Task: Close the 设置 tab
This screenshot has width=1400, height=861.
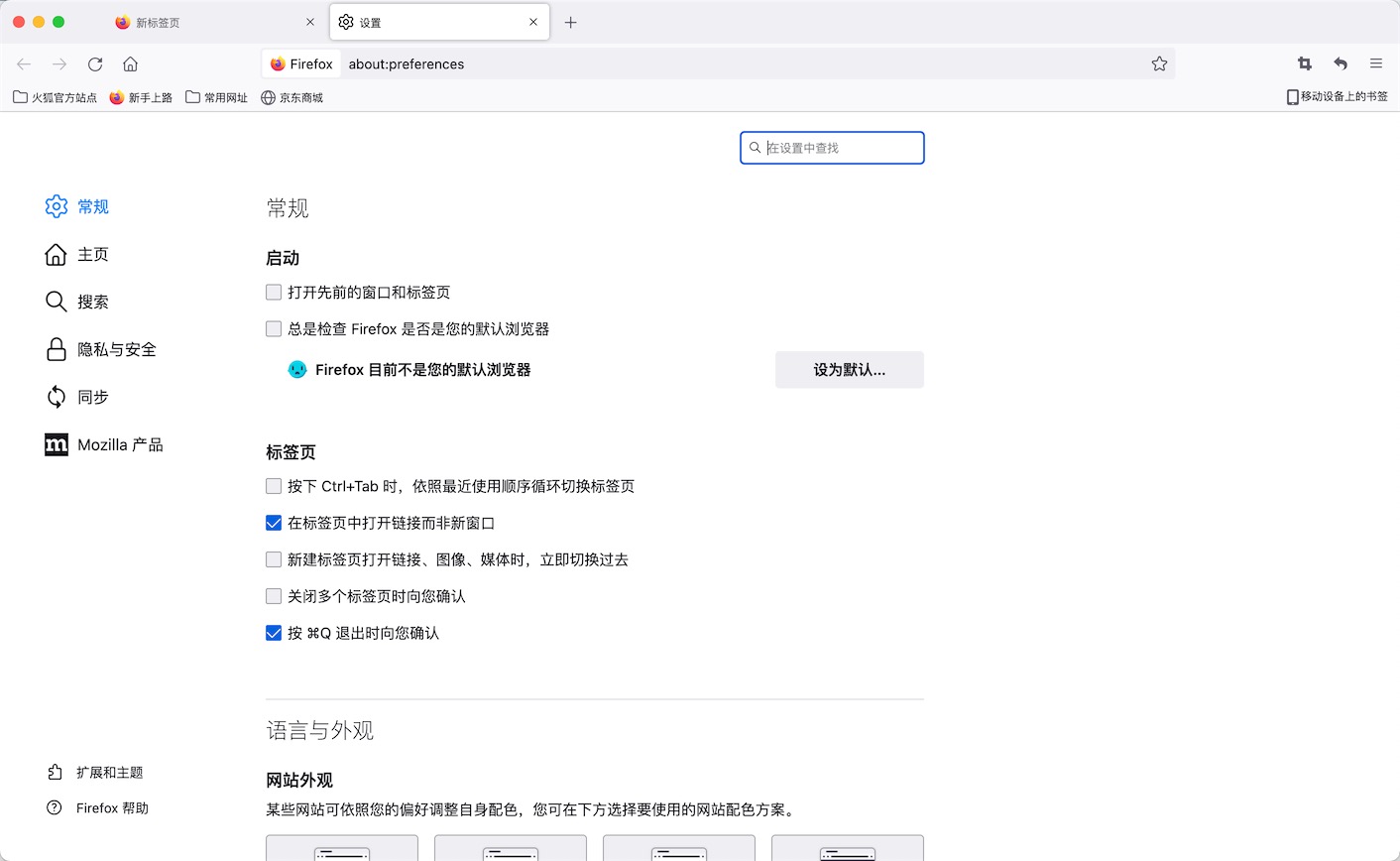Action: (x=533, y=22)
